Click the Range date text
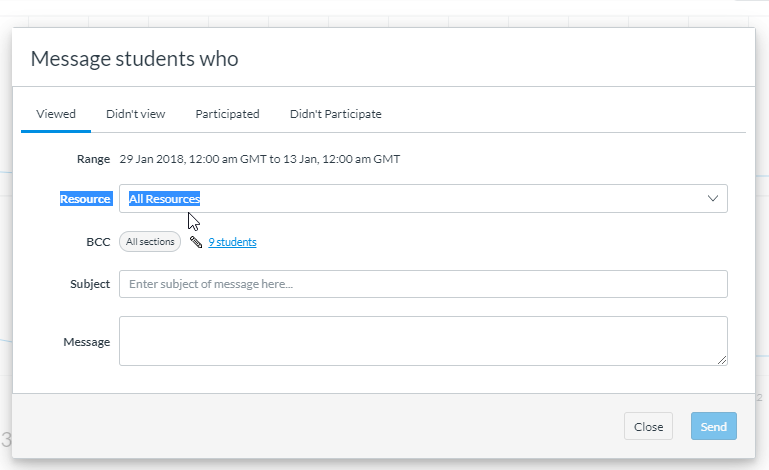This screenshot has width=769, height=470. tap(259, 159)
